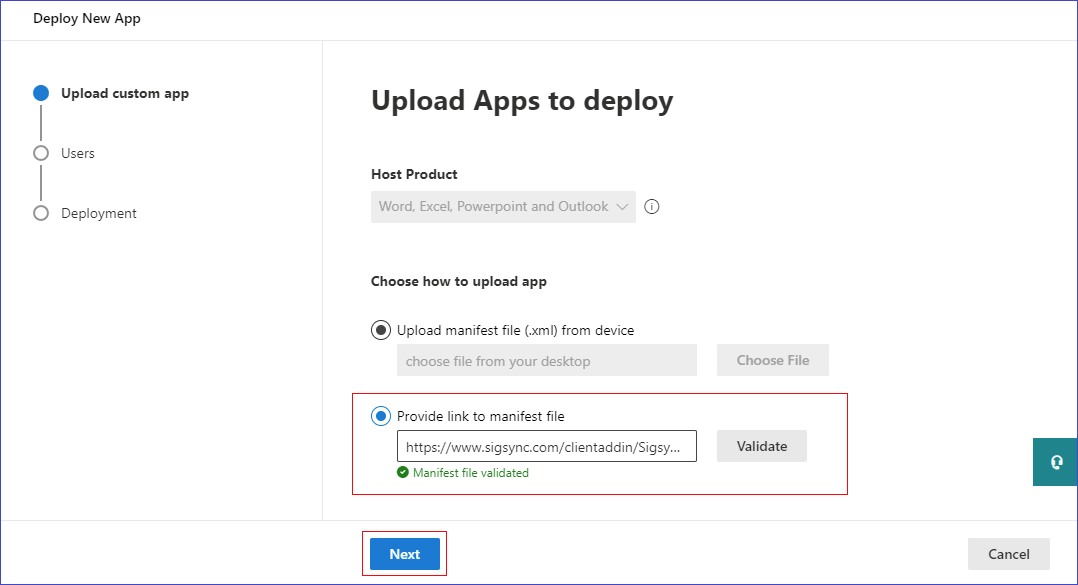Click the Validate button
This screenshot has height=585, width=1078.
[x=761, y=446]
